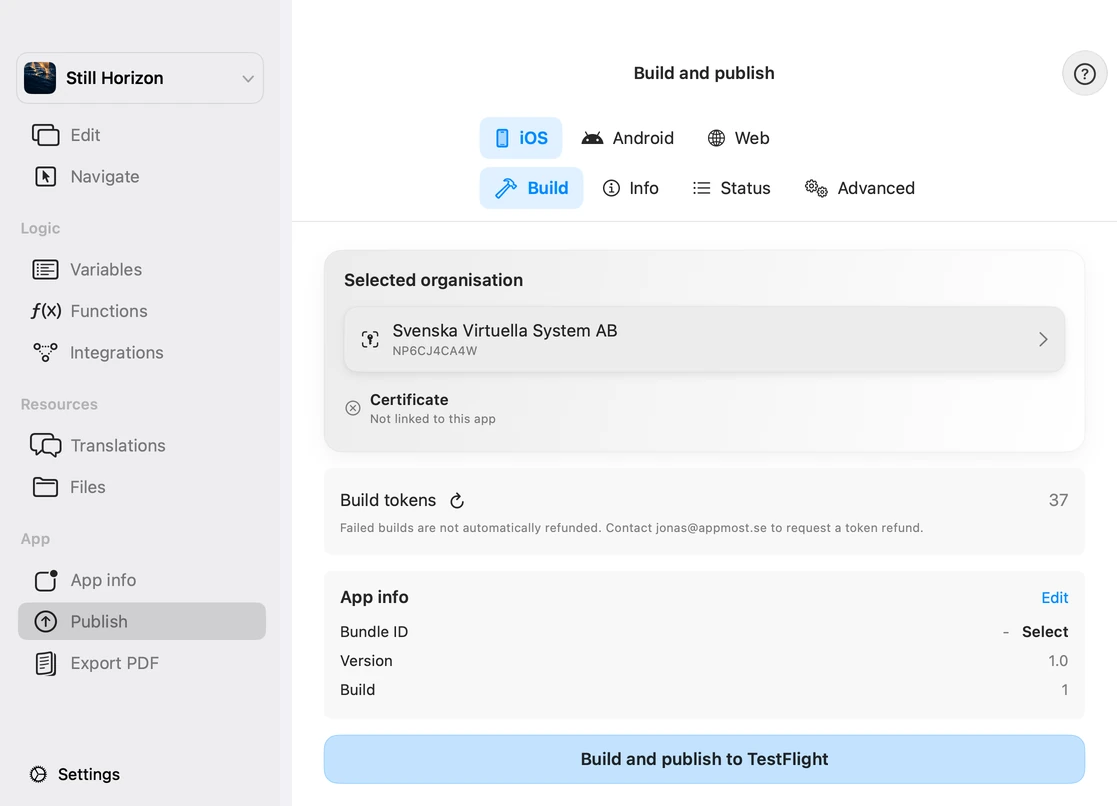Open the Variables section
This screenshot has height=806, width=1117.
point(142,269)
